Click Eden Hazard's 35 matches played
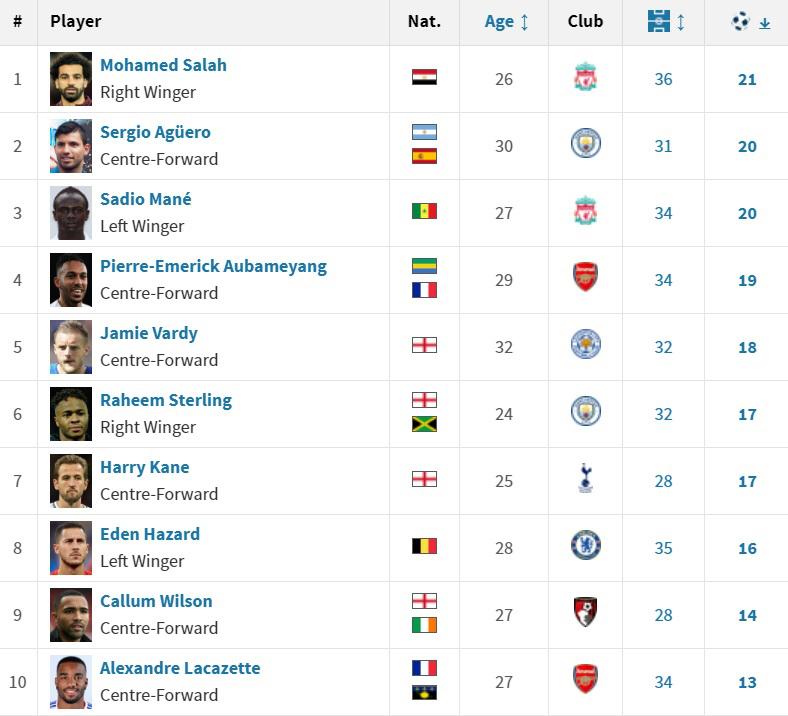The image size is (788, 716). [663, 548]
